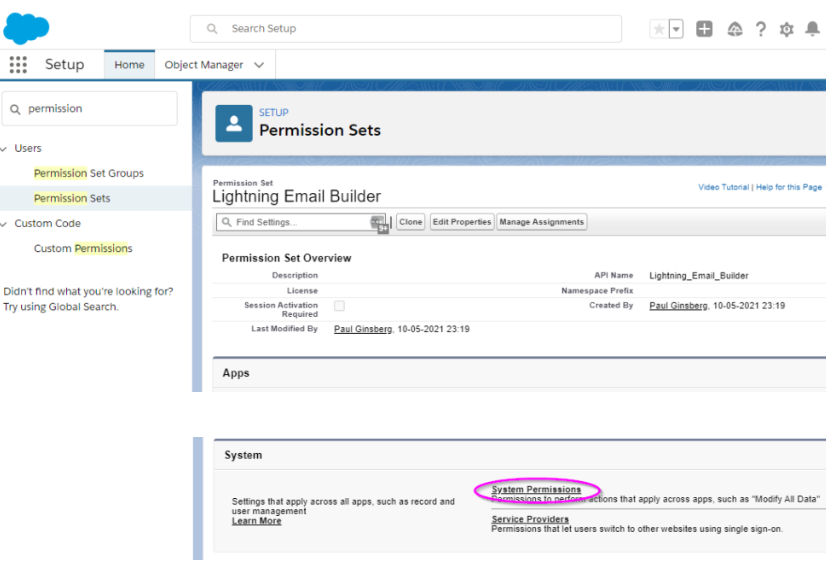
Task: Click the favorite star icon
Action: pyautogui.click(x=659, y=29)
